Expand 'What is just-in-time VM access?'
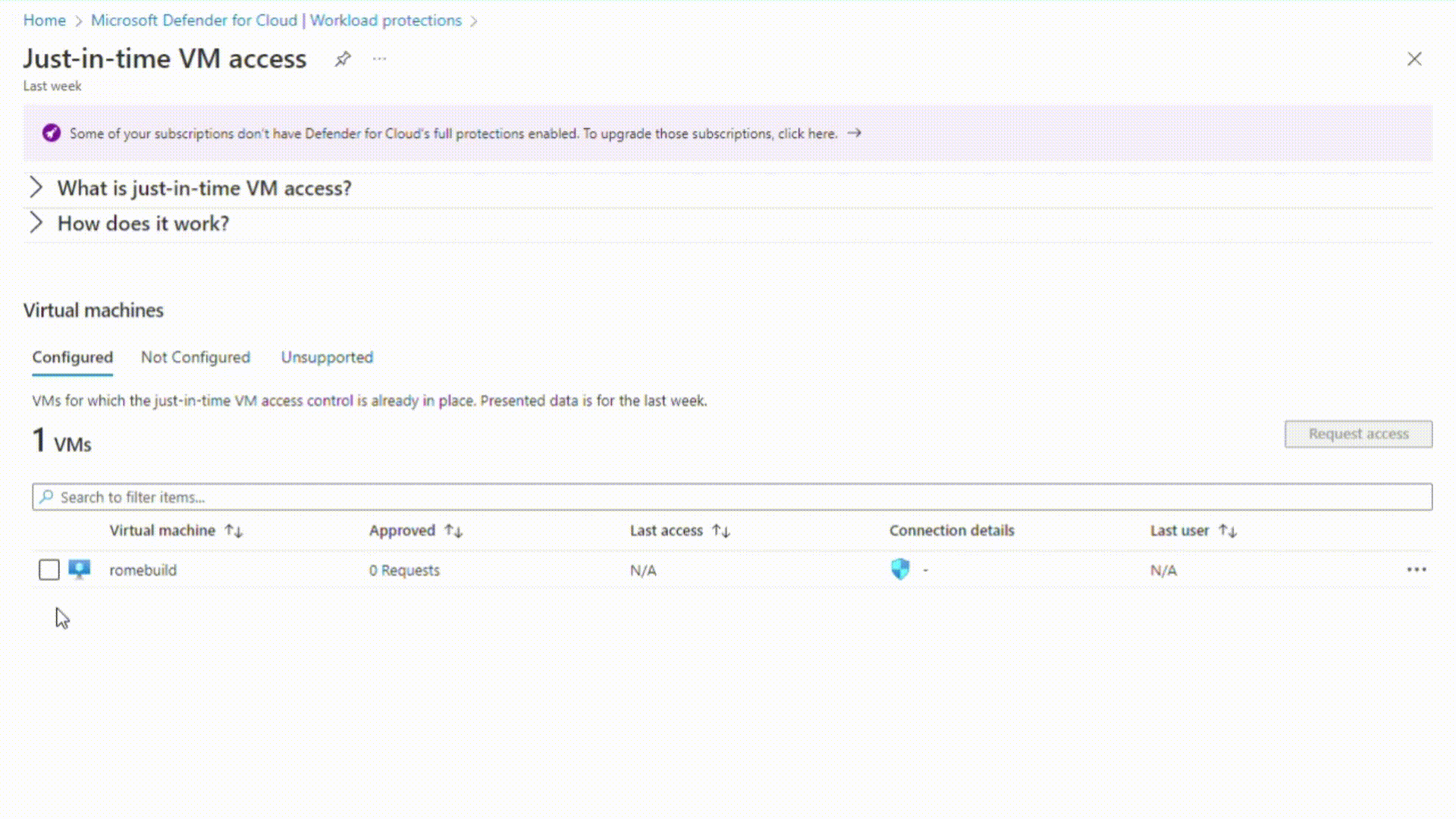The width and height of the screenshot is (1456, 819). pyautogui.click(x=36, y=188)
